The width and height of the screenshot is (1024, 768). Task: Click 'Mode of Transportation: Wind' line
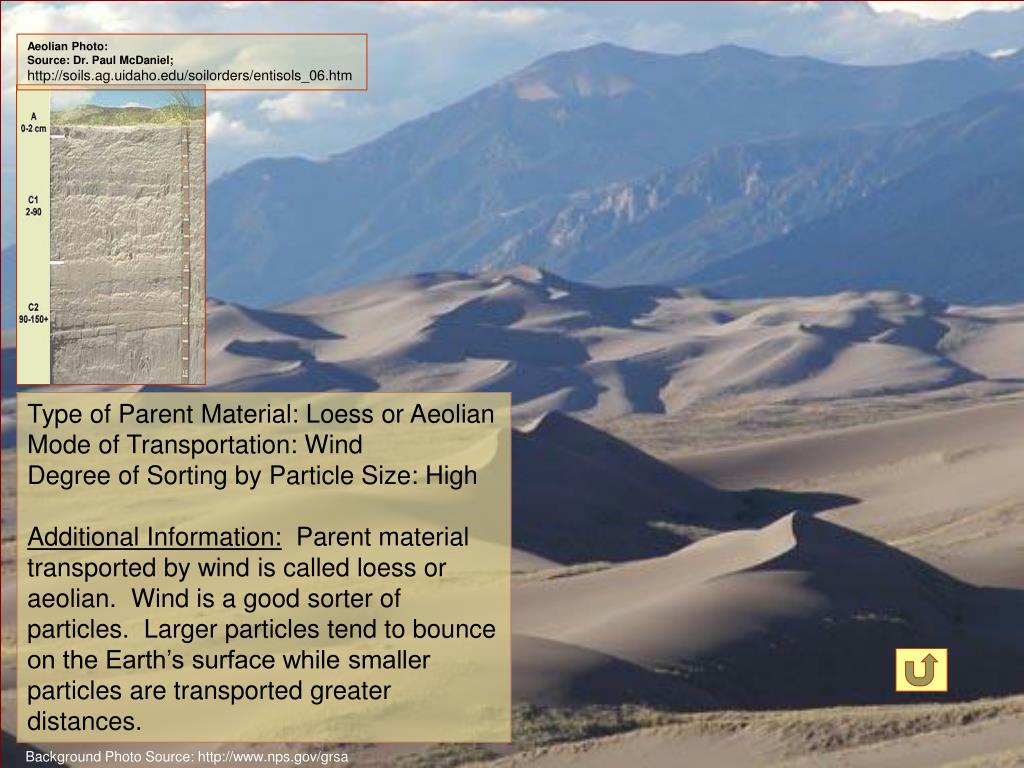tap(195, 445)
